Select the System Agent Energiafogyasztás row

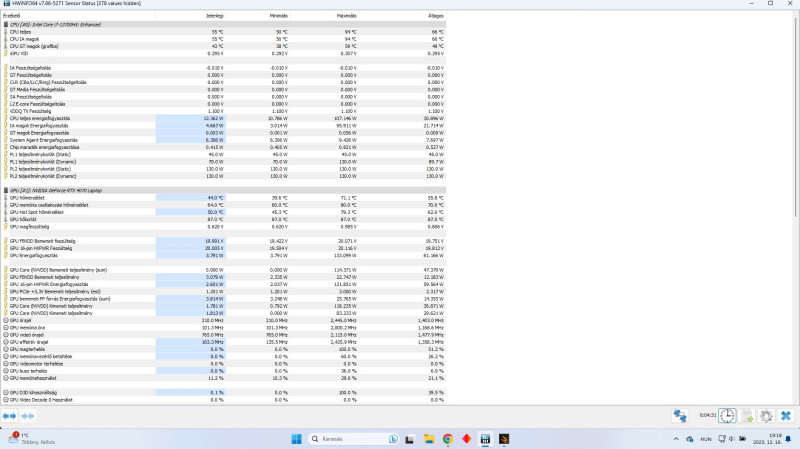pyautogui.click(x=223, y=140)
